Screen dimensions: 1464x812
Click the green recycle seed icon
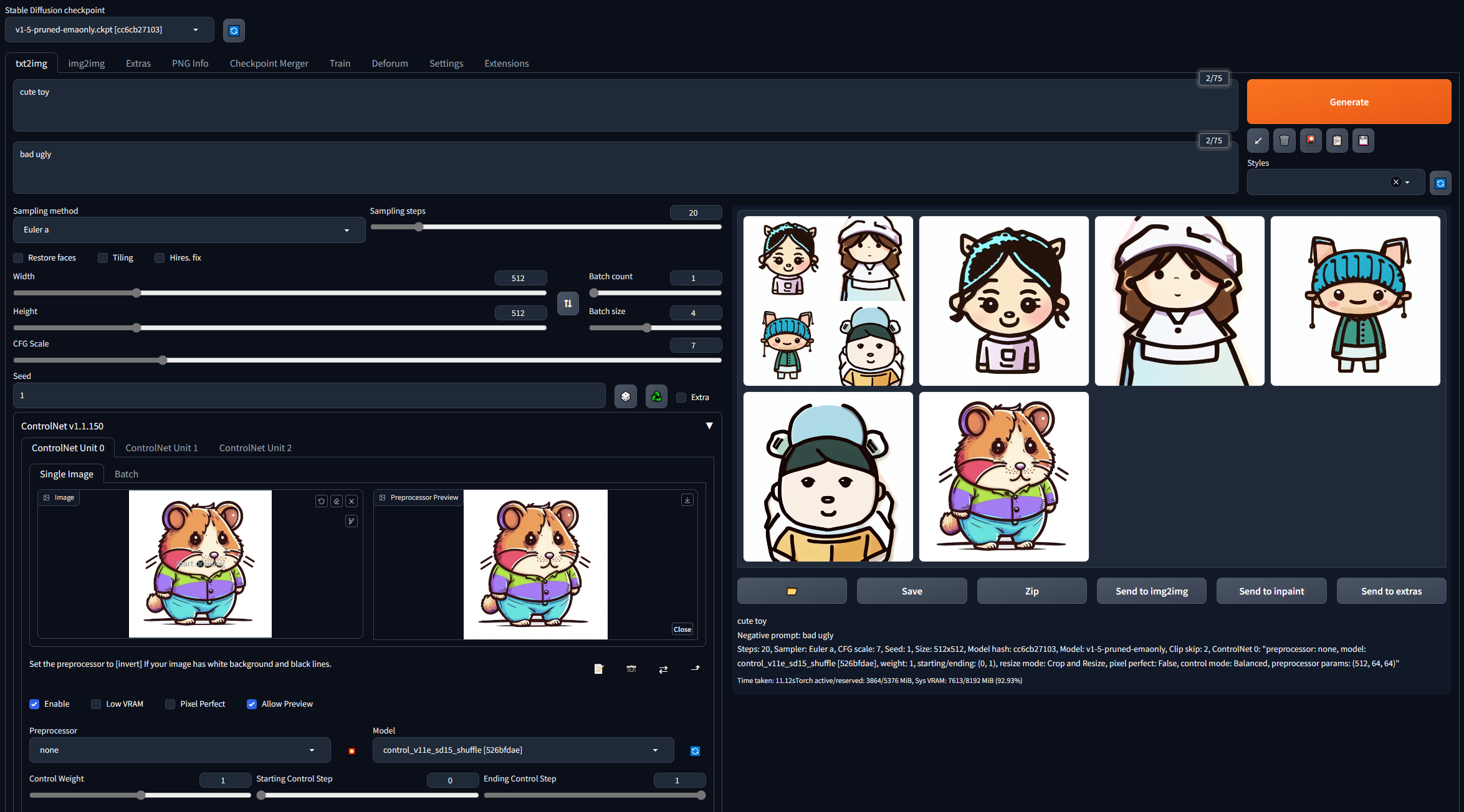[x=656, y=397]
